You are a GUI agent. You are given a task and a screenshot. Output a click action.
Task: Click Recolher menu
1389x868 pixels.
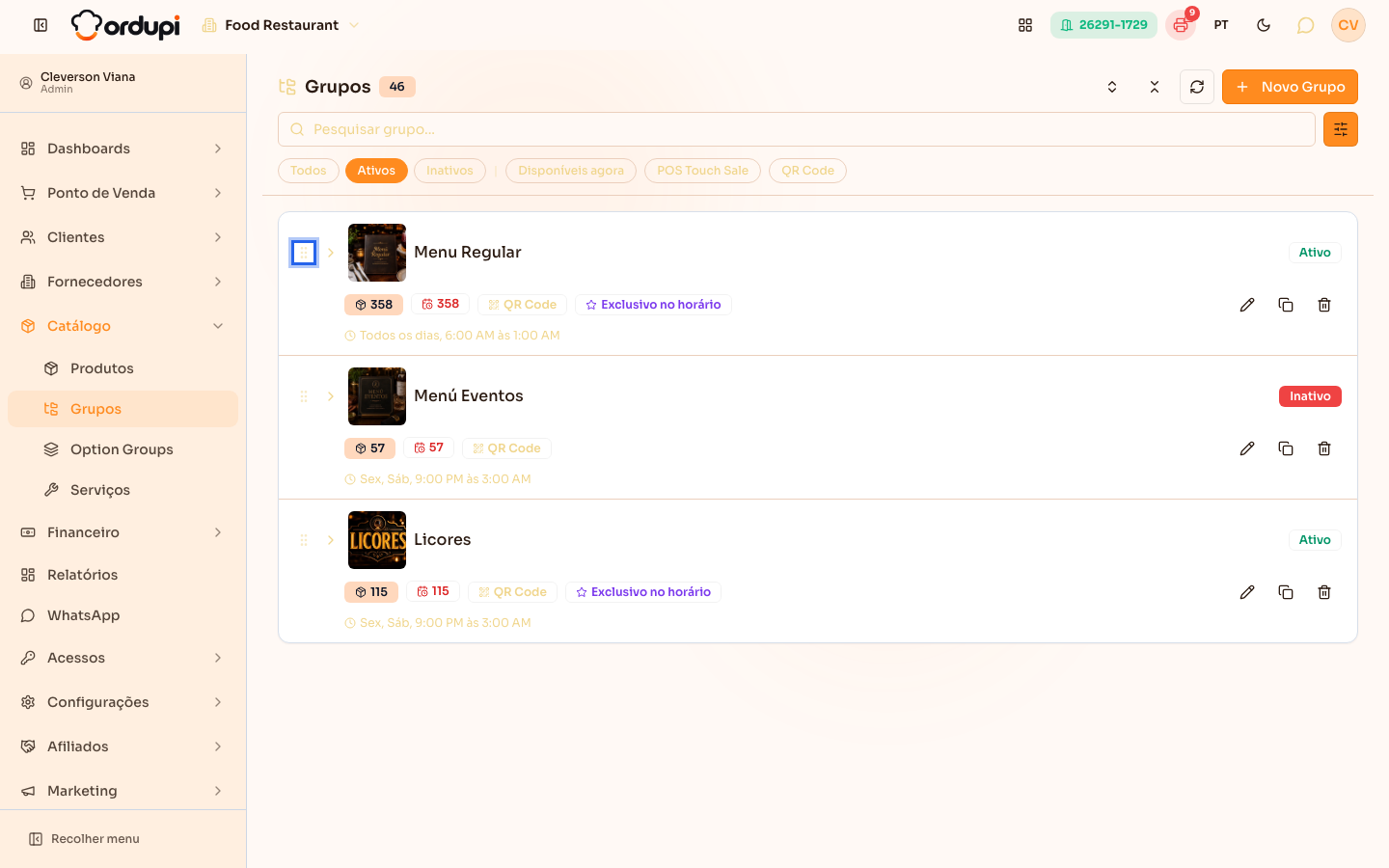coord(84,839)
